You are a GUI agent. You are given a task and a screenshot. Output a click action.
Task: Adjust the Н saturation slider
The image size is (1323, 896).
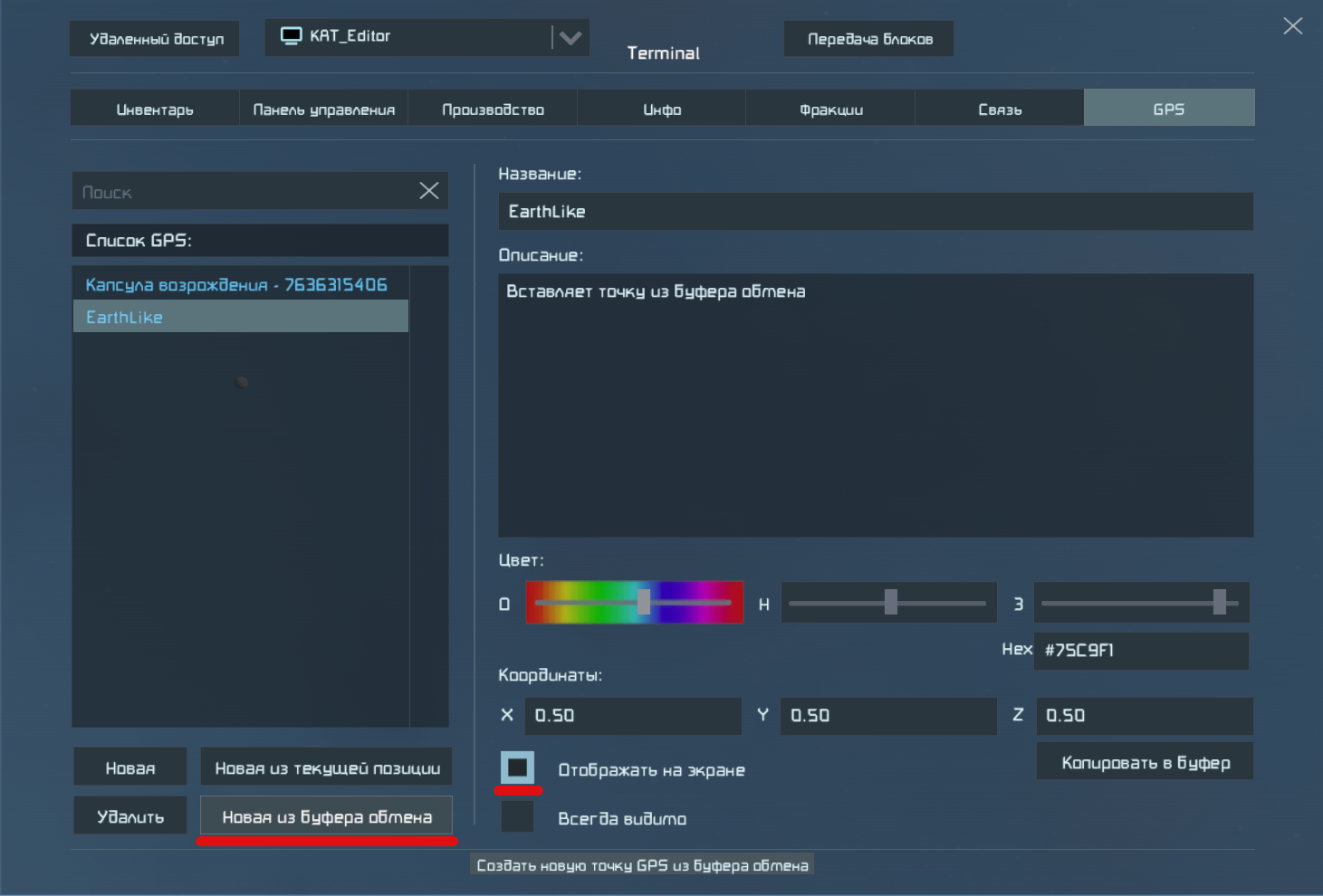point(888,602)
